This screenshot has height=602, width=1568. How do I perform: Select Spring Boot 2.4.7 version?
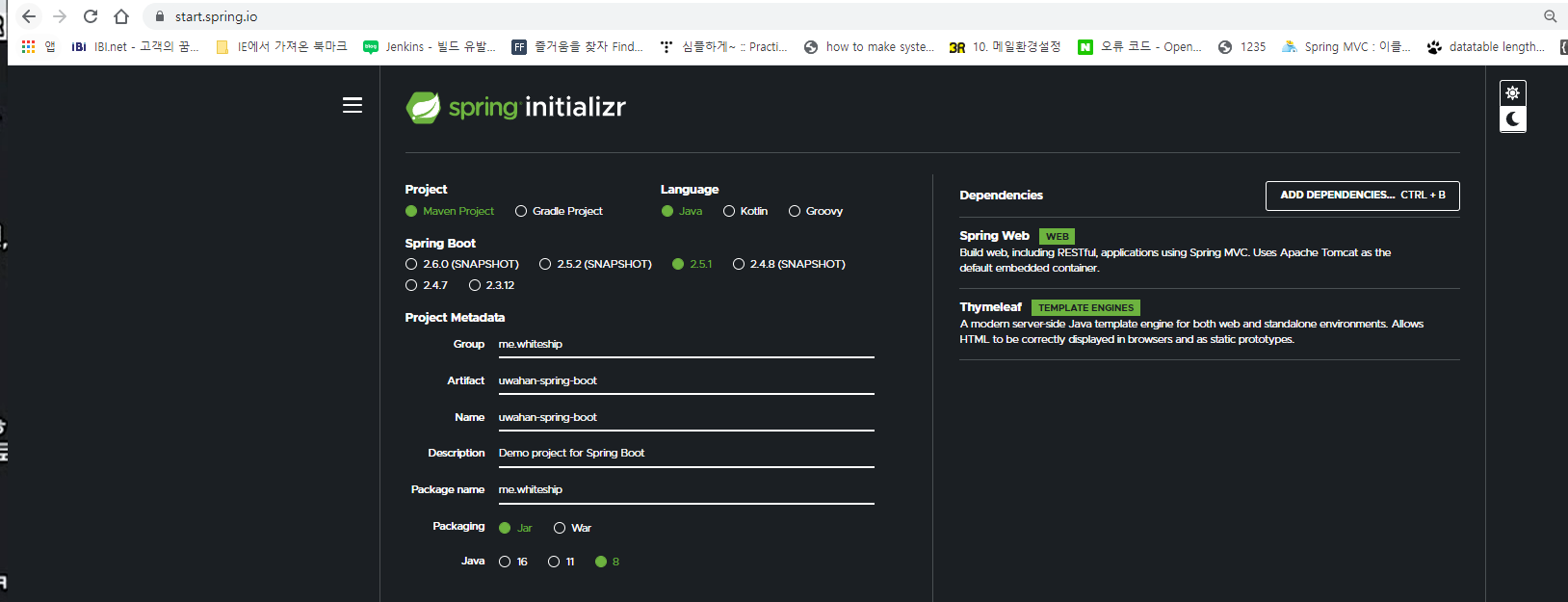(411, 285)
